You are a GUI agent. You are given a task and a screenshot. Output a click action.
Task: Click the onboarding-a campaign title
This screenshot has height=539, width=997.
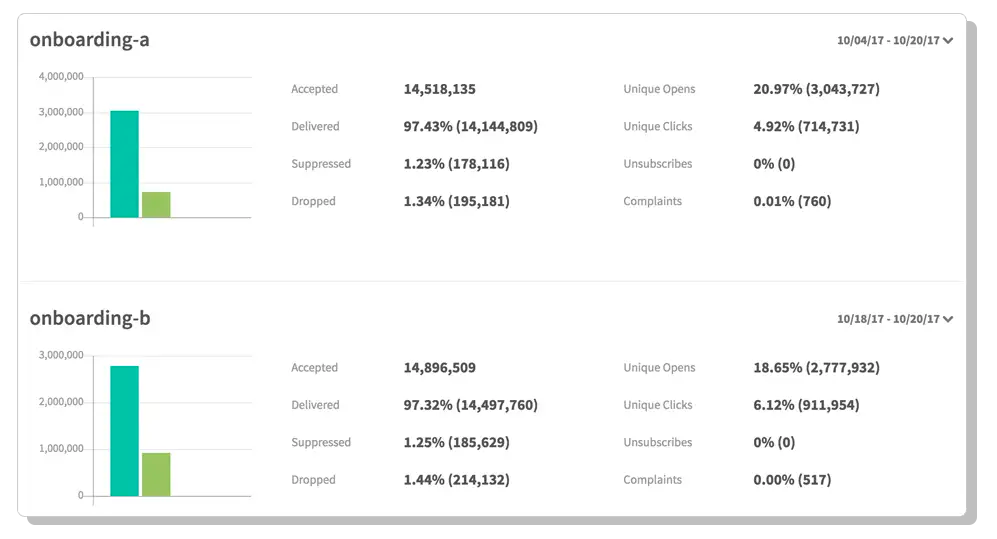coord(90,39)
